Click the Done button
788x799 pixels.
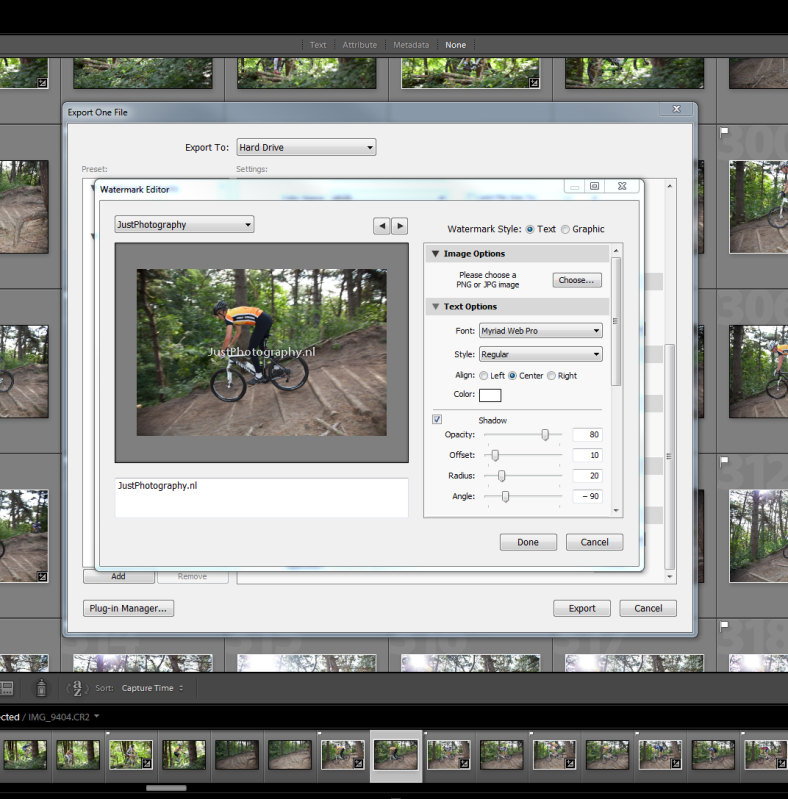click(x=528, y=542)
